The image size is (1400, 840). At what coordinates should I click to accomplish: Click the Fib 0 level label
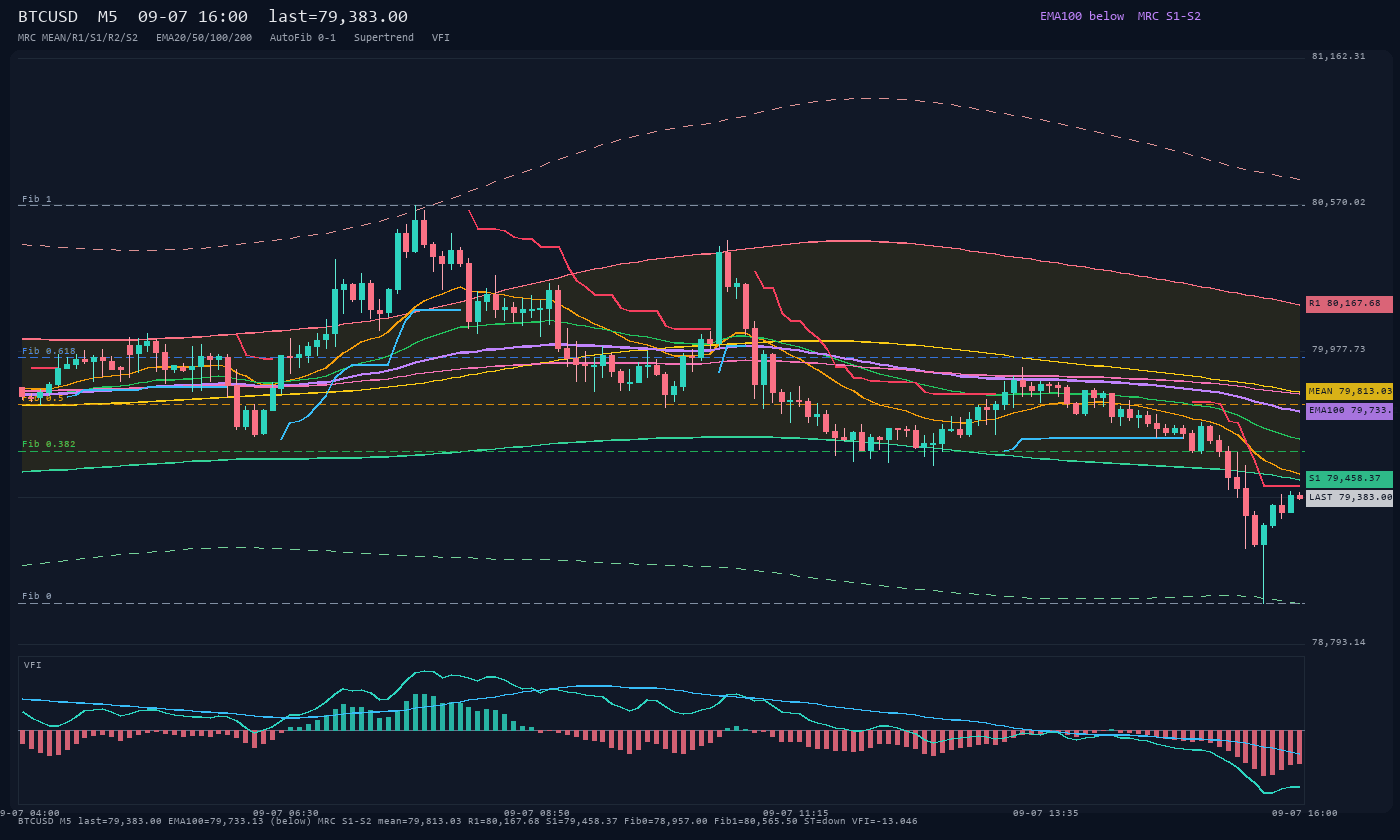click(x=37, y=597)
